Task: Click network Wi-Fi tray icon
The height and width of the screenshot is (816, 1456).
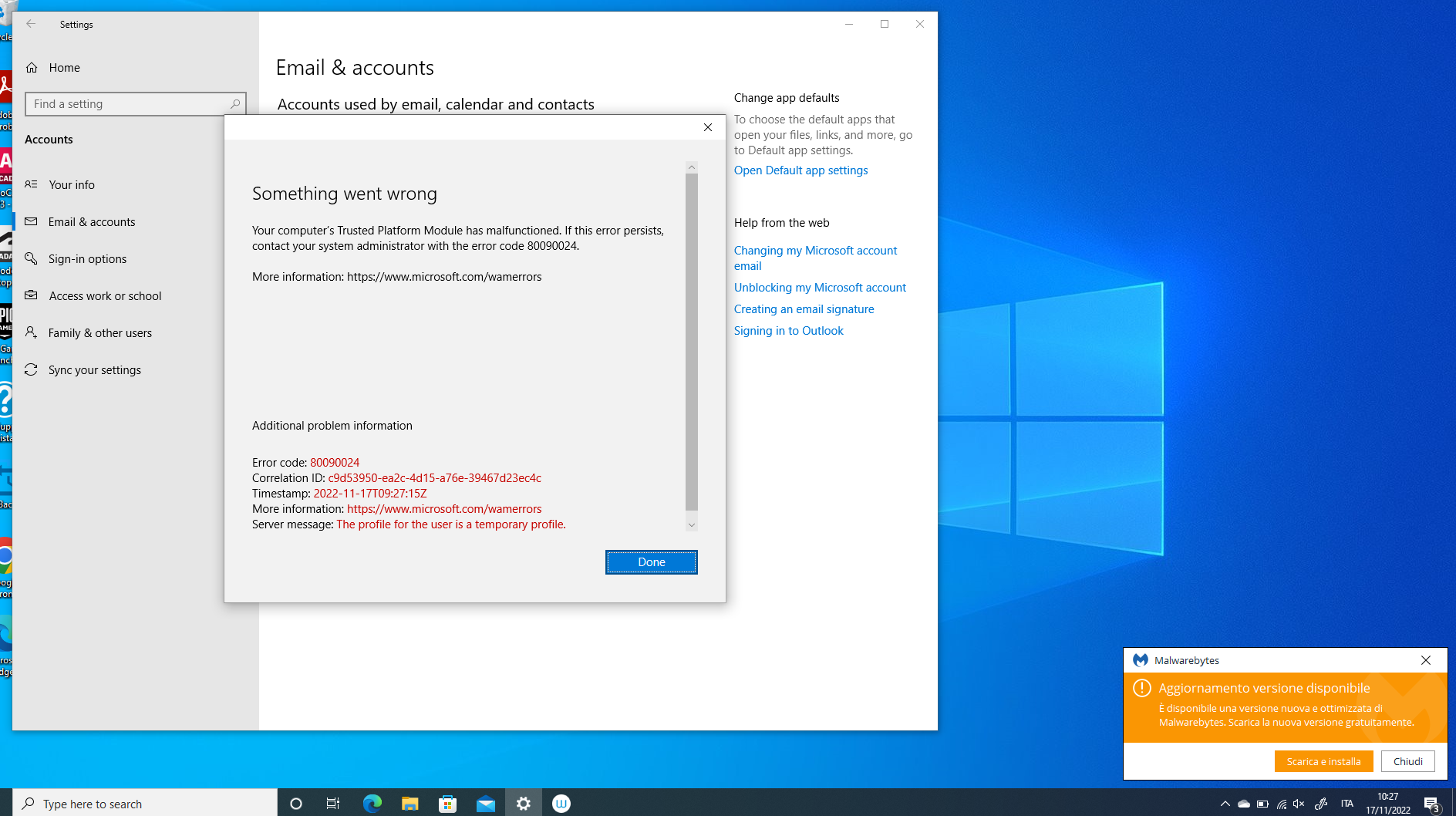Action: tap(1282, 804)
